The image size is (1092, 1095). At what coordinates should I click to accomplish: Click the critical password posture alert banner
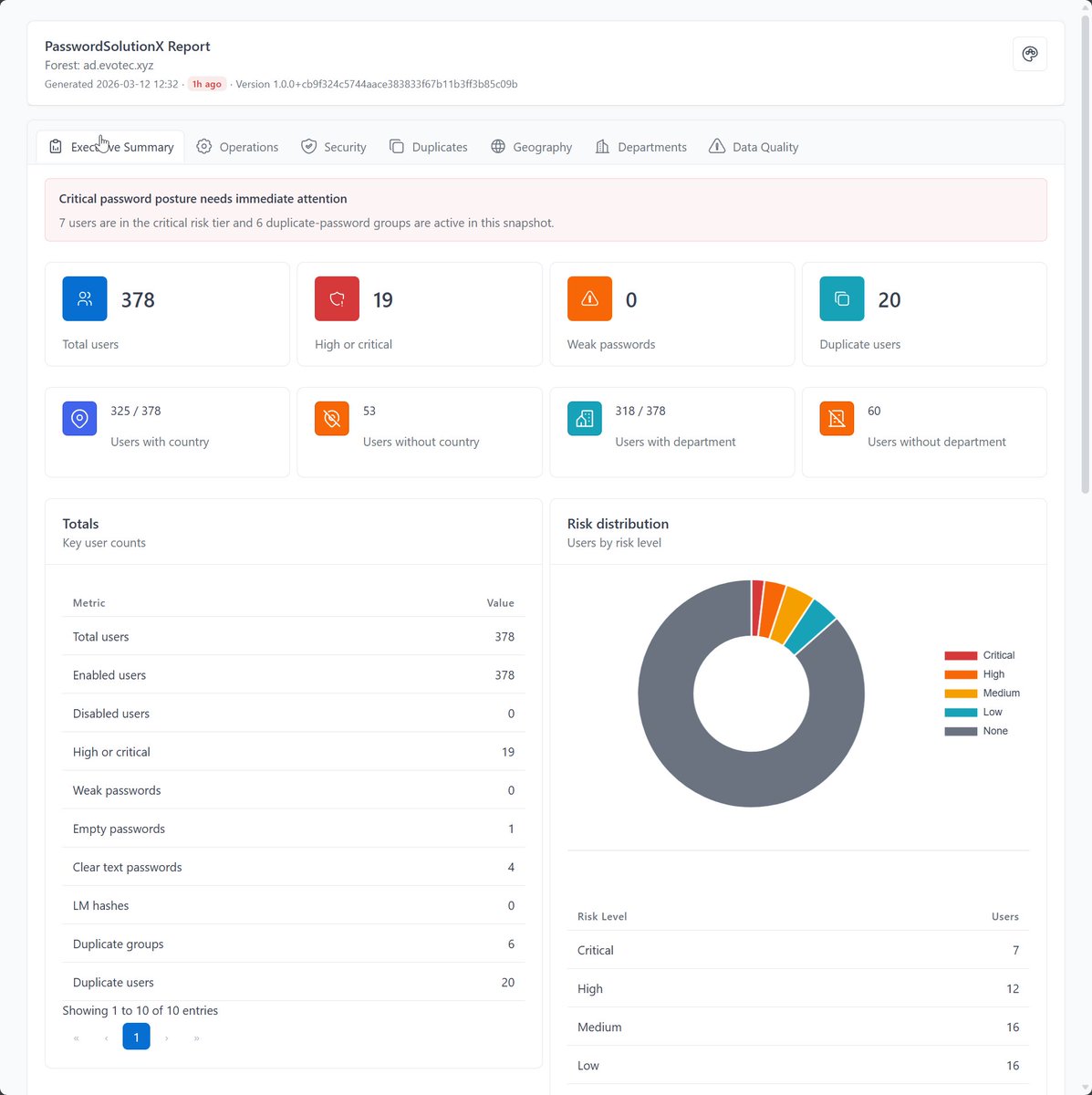pyautogui.click(x=546, y=210)
